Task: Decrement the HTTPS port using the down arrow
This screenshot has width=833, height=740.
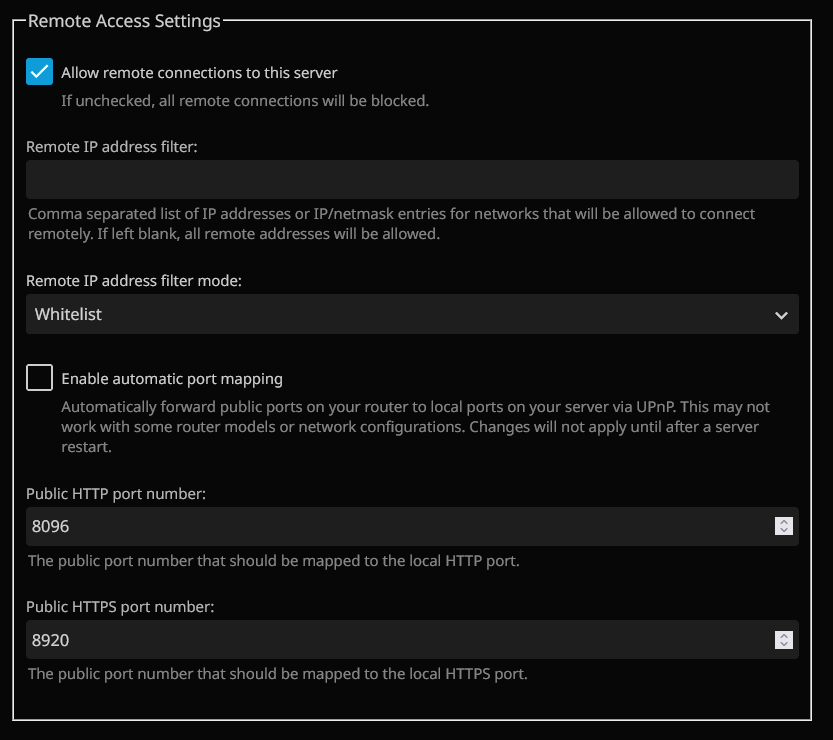Action: pyautogui.click(x=784, y=645)
